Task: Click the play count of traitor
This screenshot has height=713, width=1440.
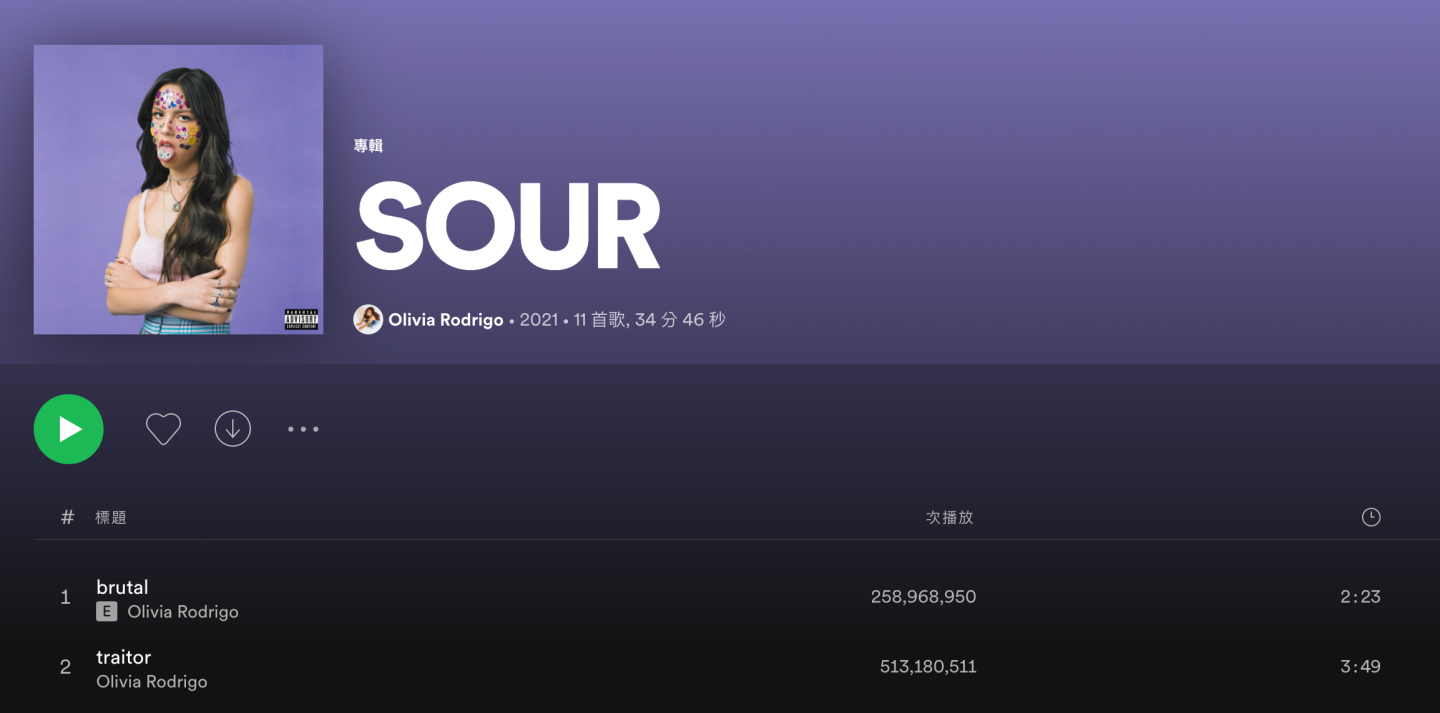Action: point(926,666)
